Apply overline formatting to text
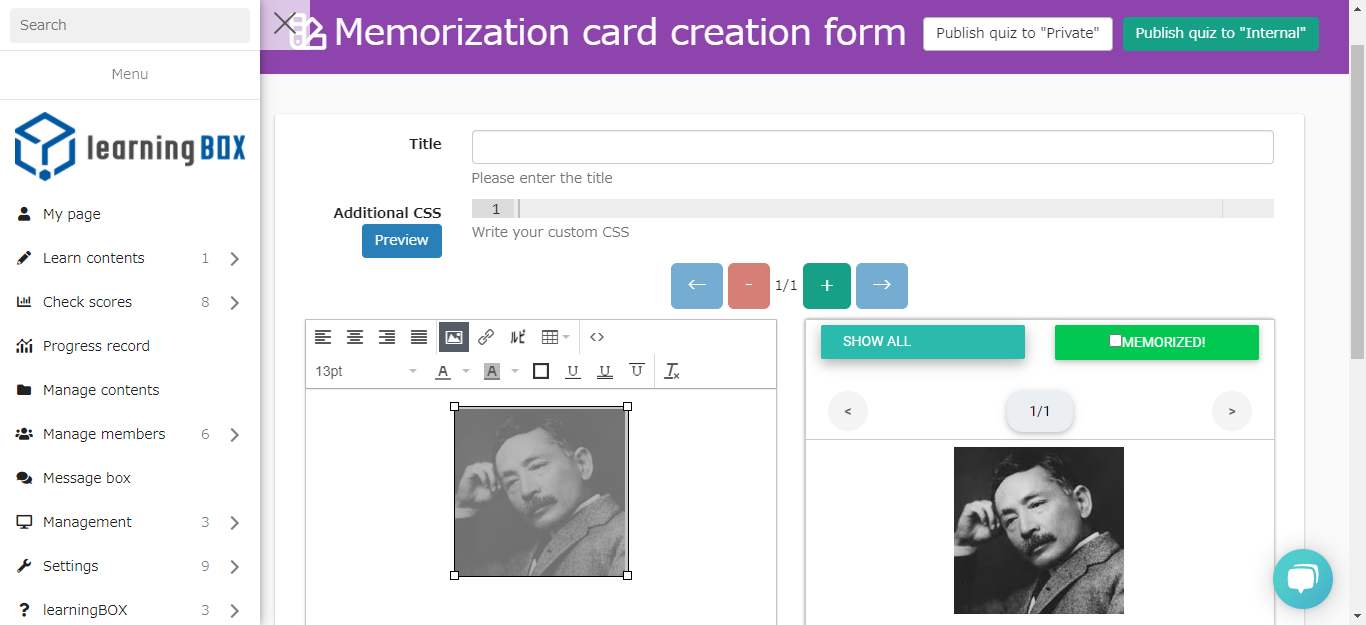The image size is (1366, 625). tap(636, 371)
